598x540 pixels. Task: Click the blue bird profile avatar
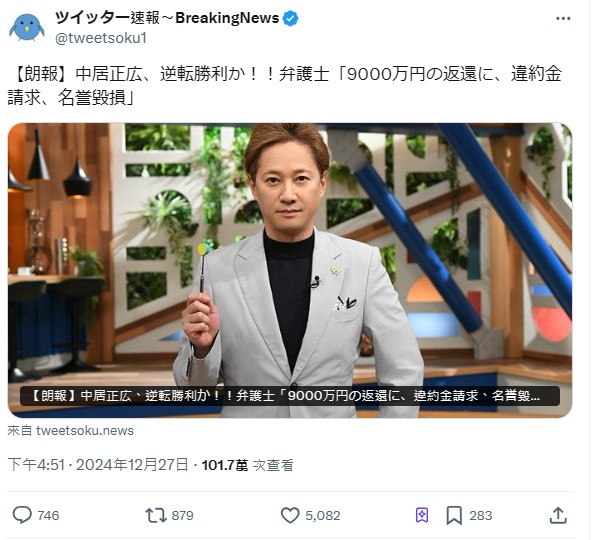(27, 27)
